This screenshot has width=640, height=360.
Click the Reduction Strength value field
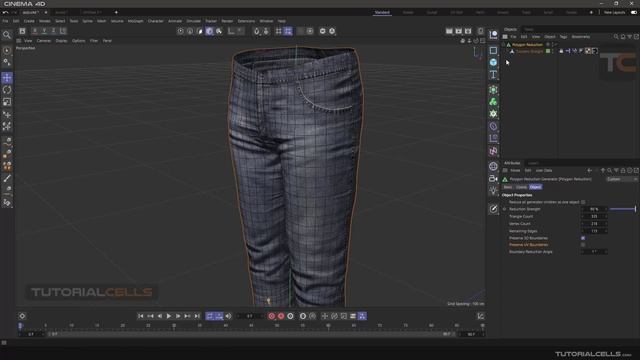point(594,209)
